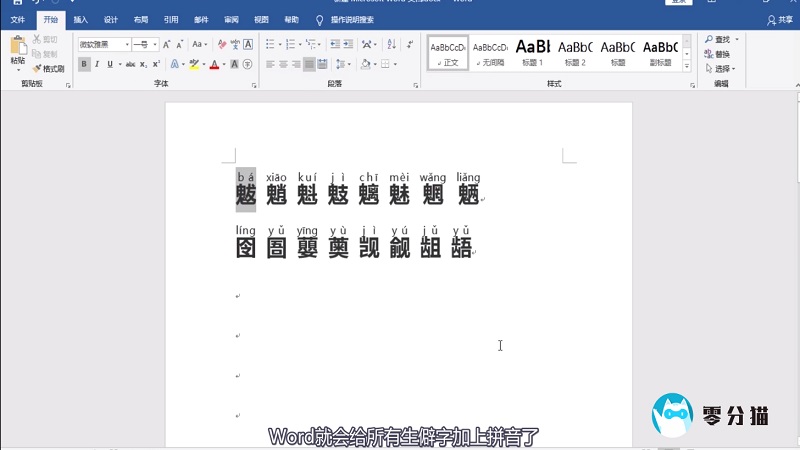Open the font size dropdown (一号)
This screenshot has width=800, height=450.
point(155,44)
